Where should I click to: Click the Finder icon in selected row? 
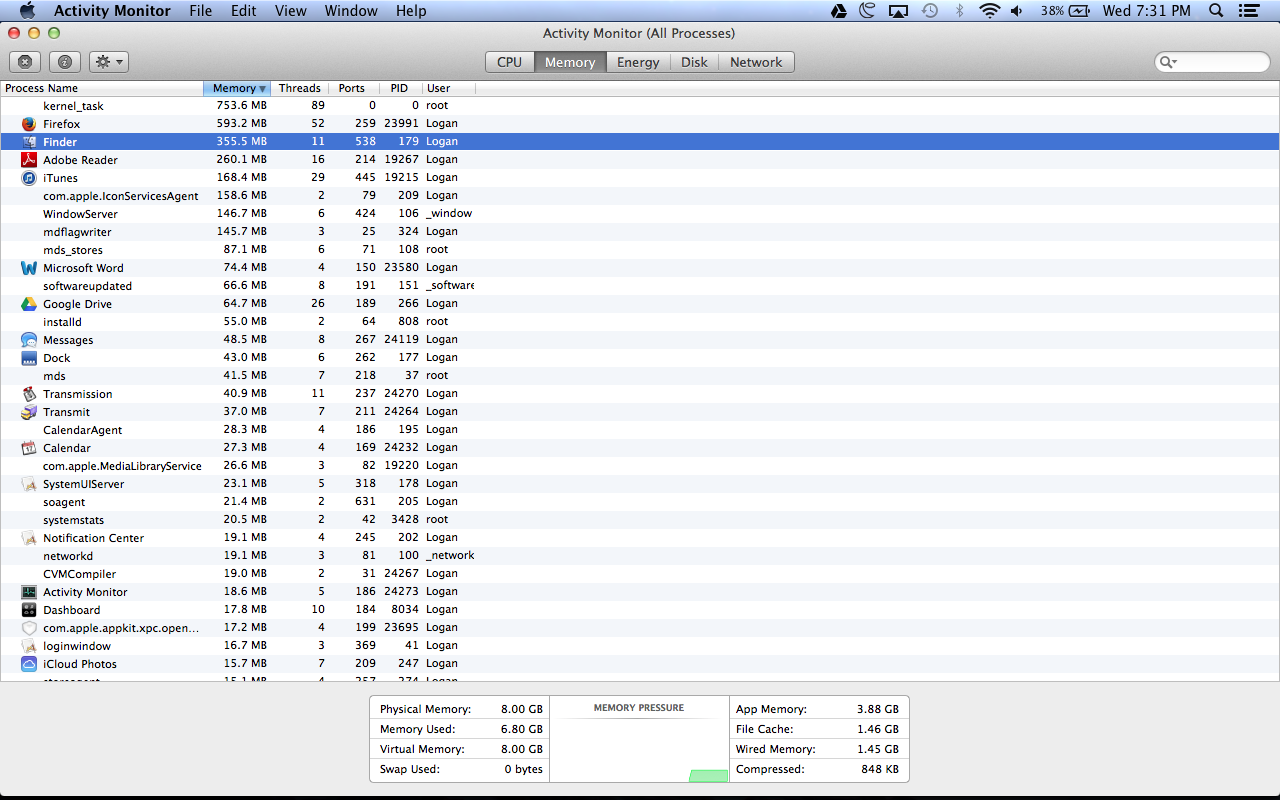tap(29, 142)
